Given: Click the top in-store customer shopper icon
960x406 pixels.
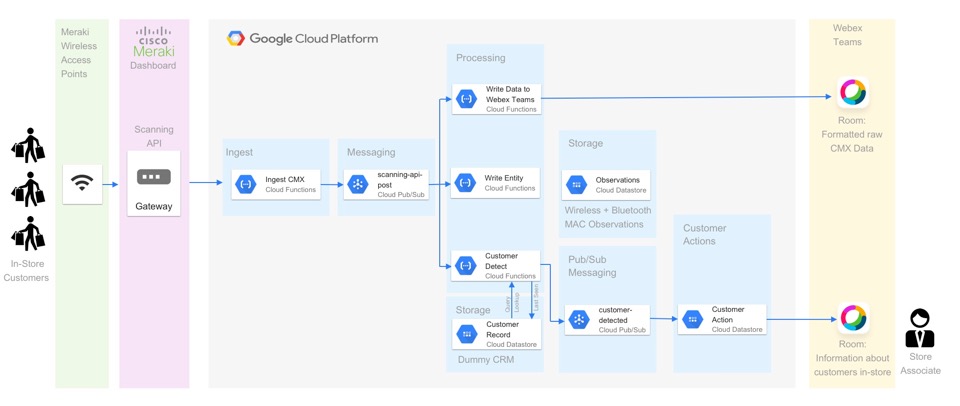Looking at the screenshot, I should pos(28,146).
